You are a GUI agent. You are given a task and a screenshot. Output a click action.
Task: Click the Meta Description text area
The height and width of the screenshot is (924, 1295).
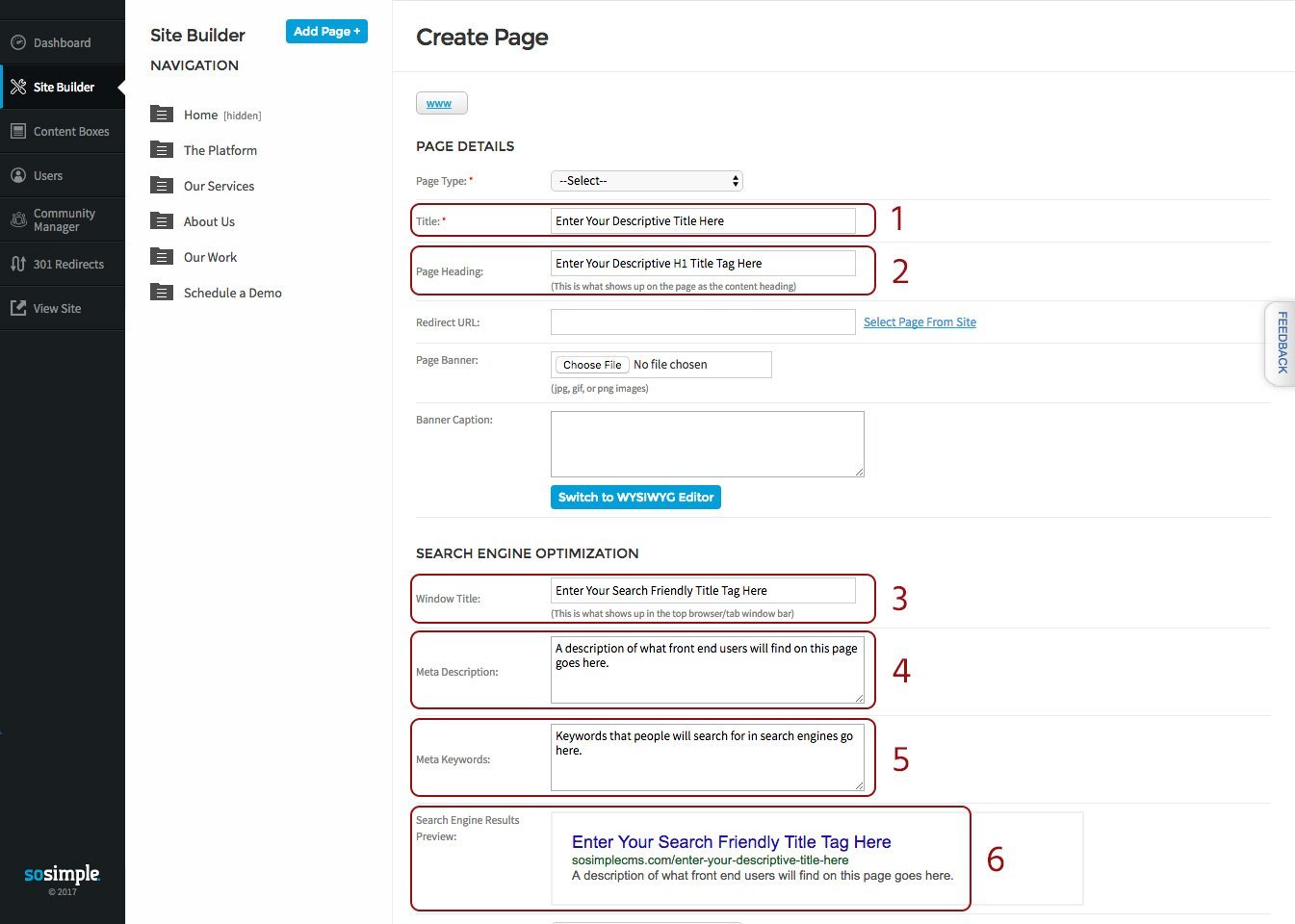point(708,670)
